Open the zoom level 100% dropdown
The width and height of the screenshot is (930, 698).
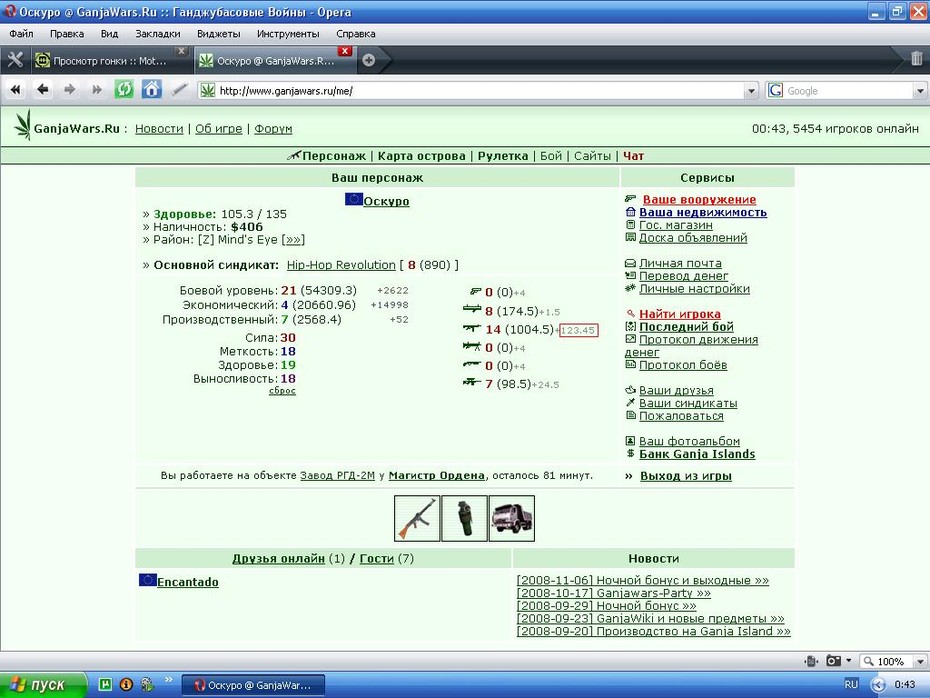point(920,661)
